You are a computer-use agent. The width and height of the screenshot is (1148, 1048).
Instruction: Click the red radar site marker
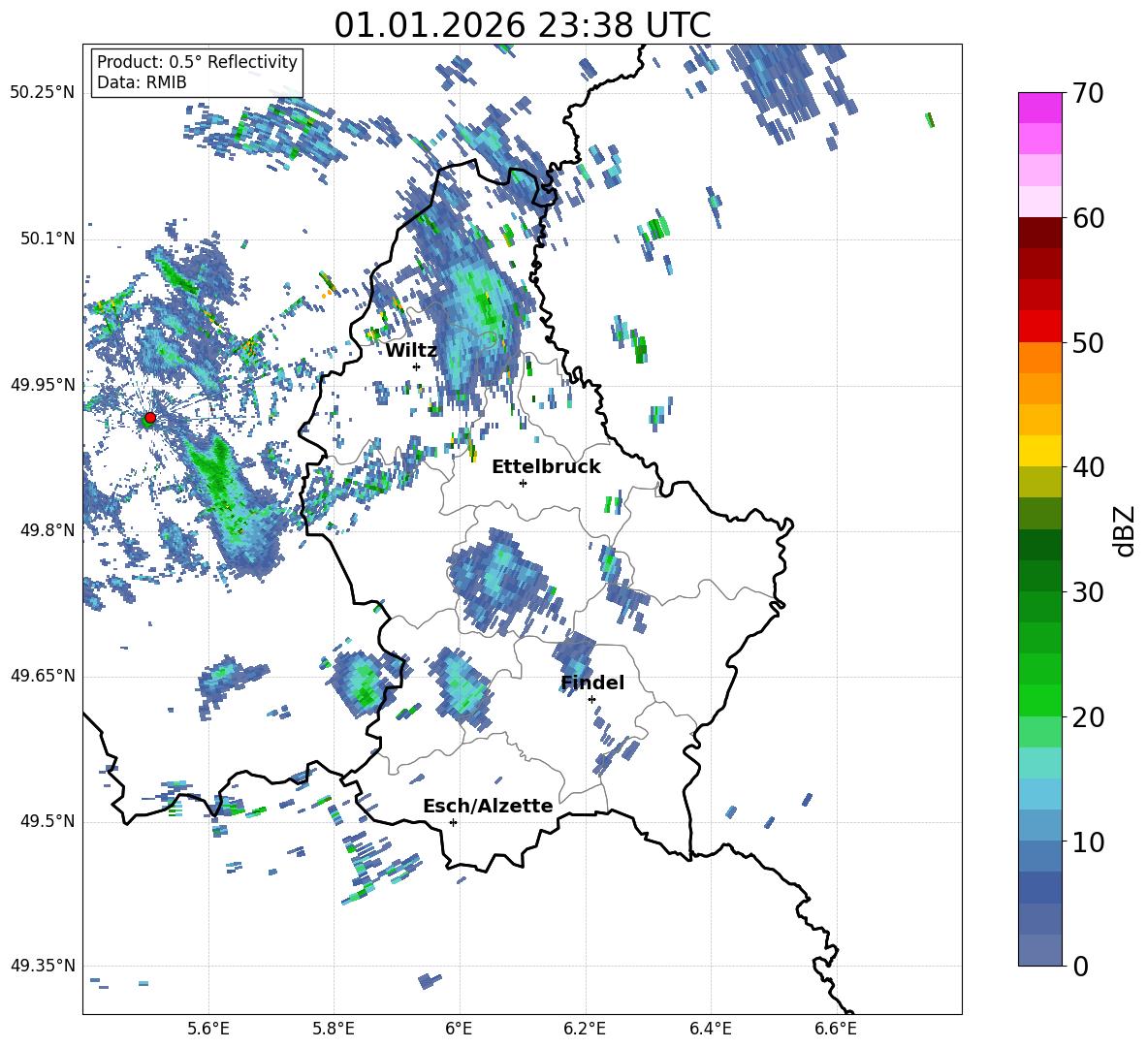coord(150,417)
